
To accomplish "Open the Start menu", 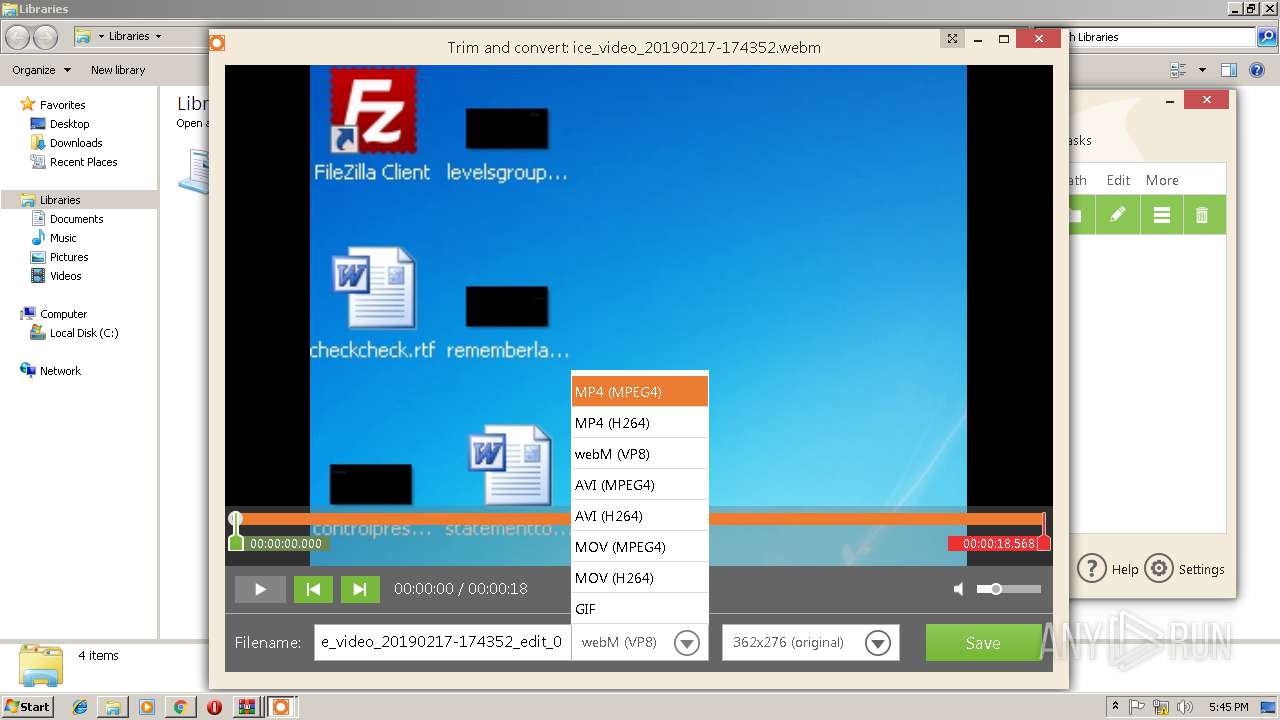I will (x=27, y=707).
